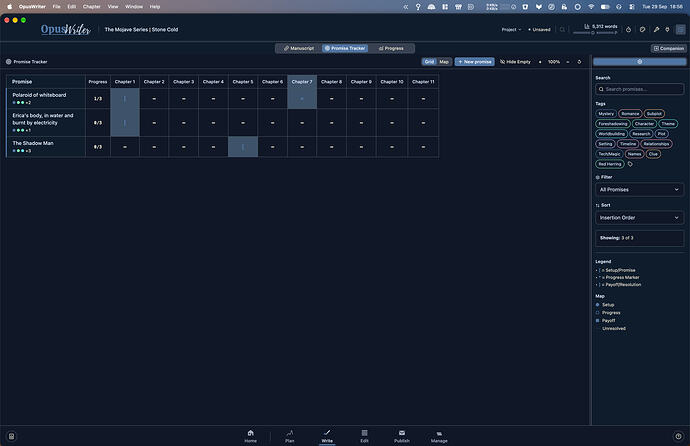
Task: Toggle the Clue tag filter
Action: (x=653, y=154)
